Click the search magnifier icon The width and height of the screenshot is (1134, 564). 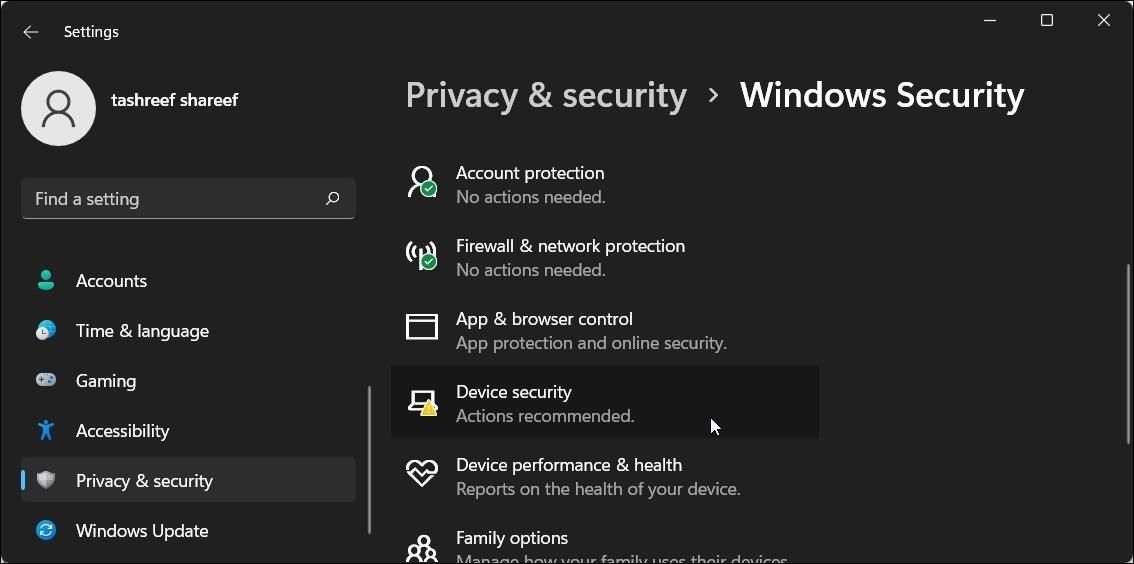[332, 199]
